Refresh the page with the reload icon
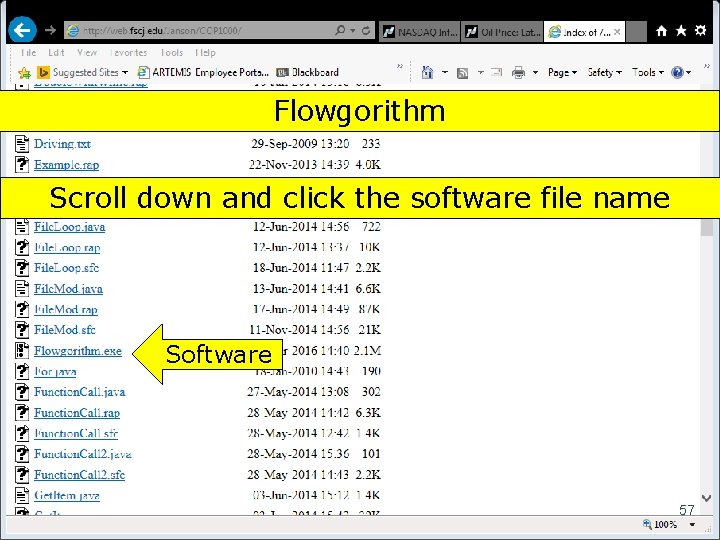Screen dimensions: 720x540 (366, 30)
